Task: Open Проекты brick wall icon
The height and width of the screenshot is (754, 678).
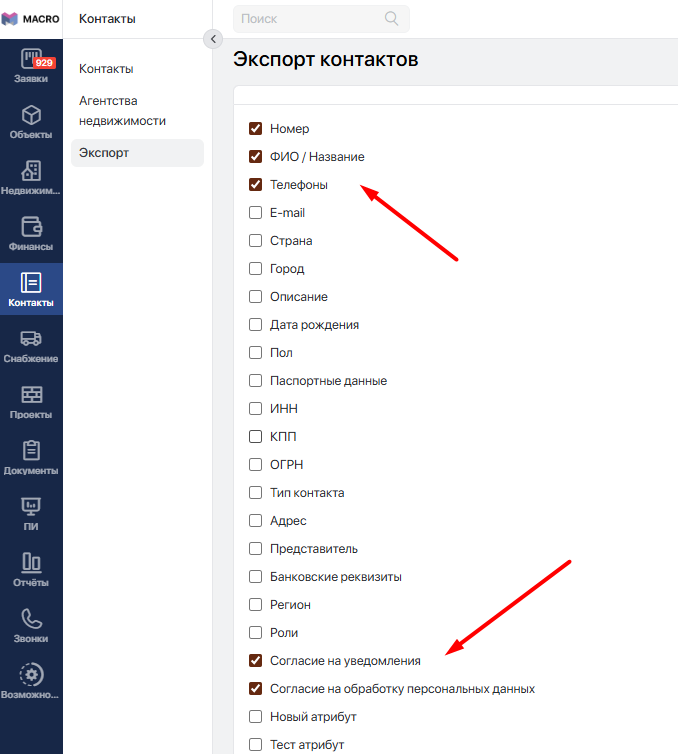Action: point(31,395)
